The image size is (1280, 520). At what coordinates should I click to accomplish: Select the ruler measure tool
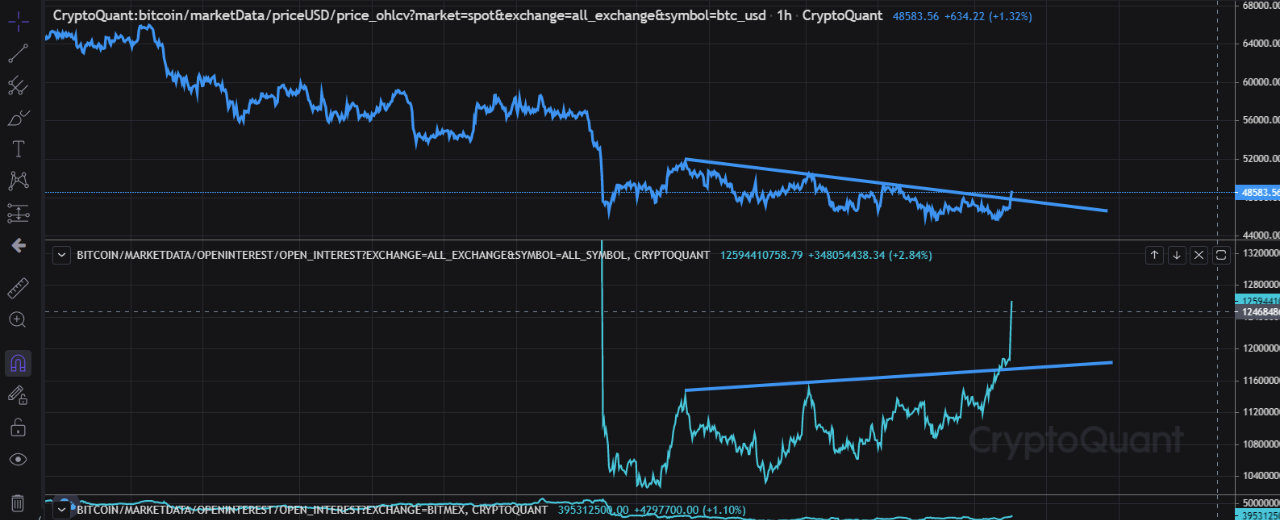(18, 289)
